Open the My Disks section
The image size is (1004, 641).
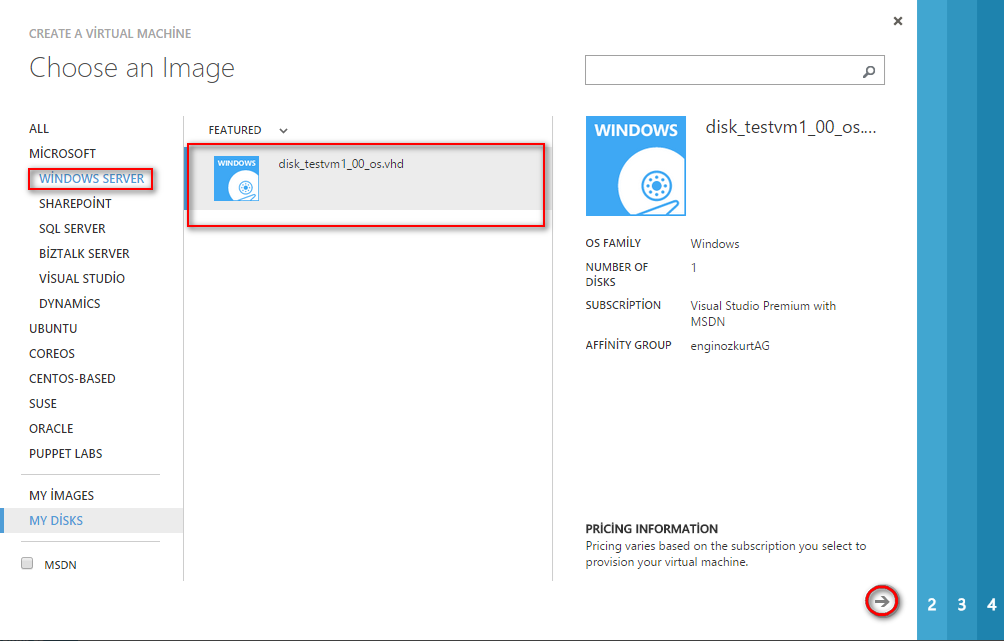click(56, 521)
